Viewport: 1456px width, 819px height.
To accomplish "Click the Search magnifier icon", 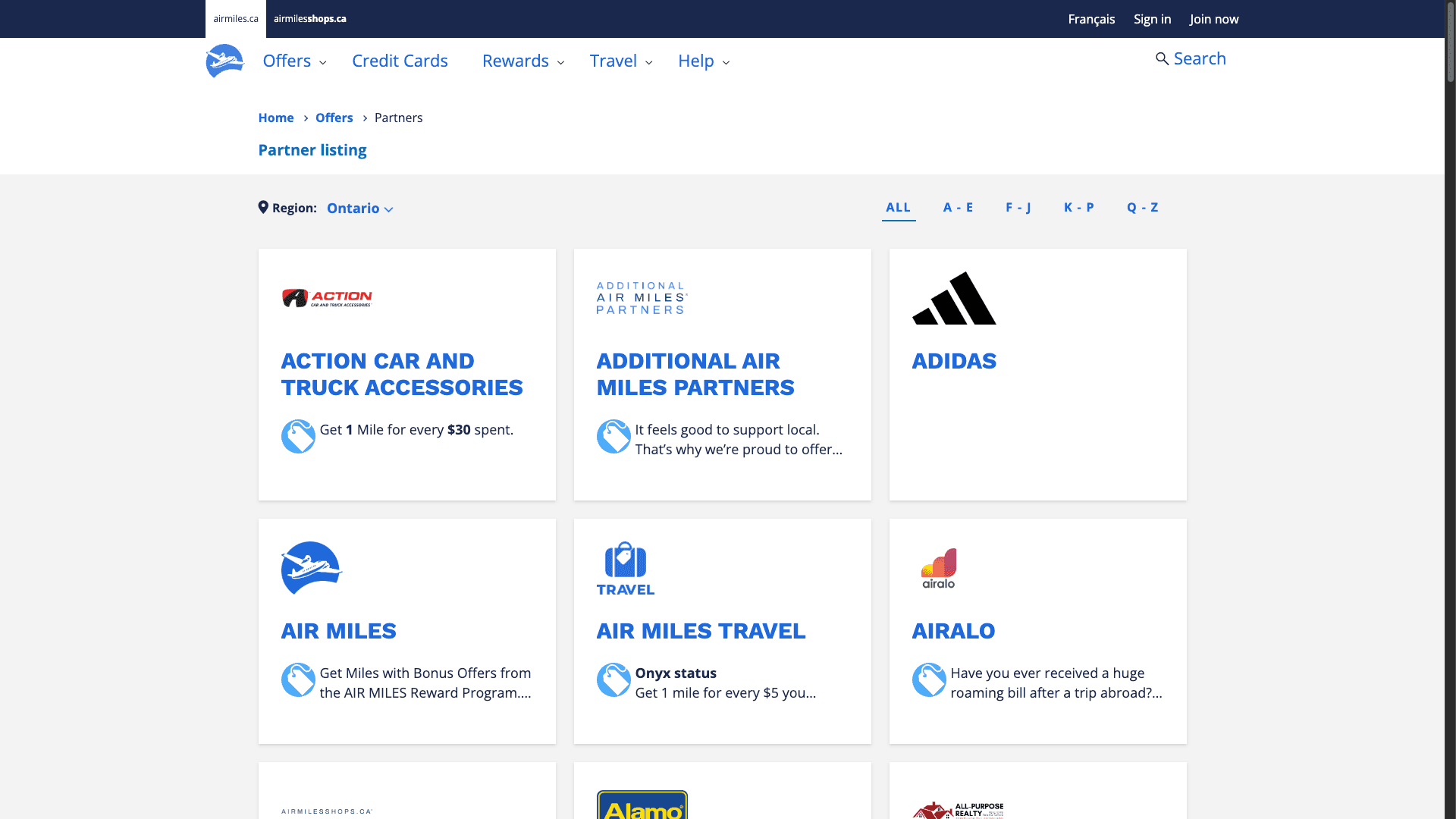I will click(1162, 59).
